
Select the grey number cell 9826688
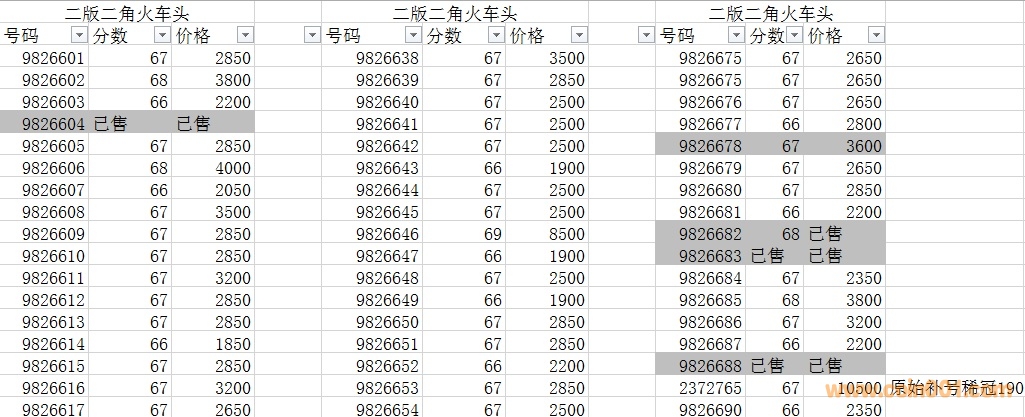(x=710, y=365)
